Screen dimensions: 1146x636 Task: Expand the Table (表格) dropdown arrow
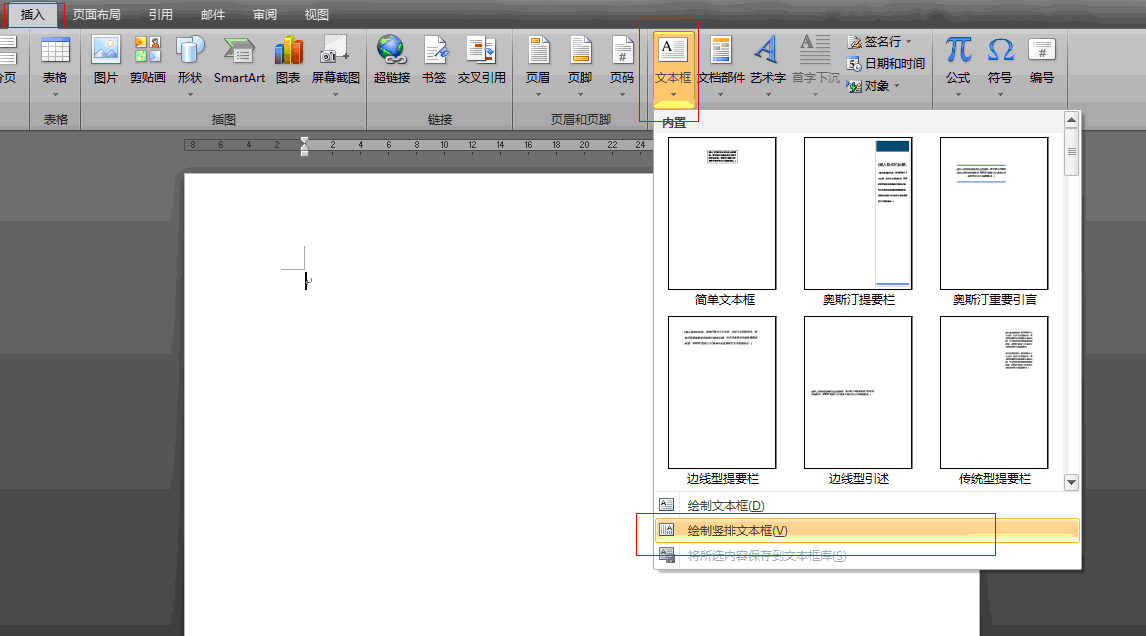[x=55, y=94]
